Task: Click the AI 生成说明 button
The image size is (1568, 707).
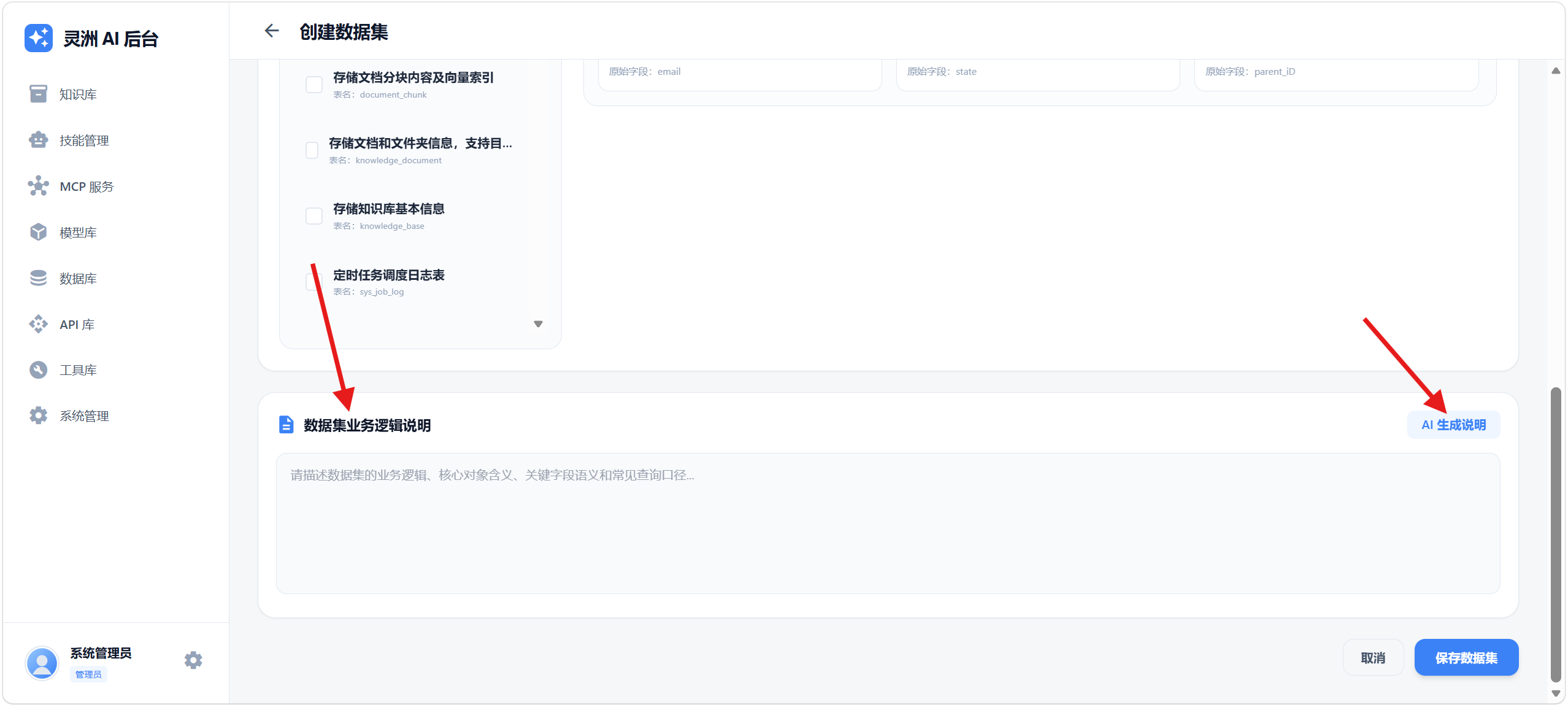Action: (x=1453, y=425)
